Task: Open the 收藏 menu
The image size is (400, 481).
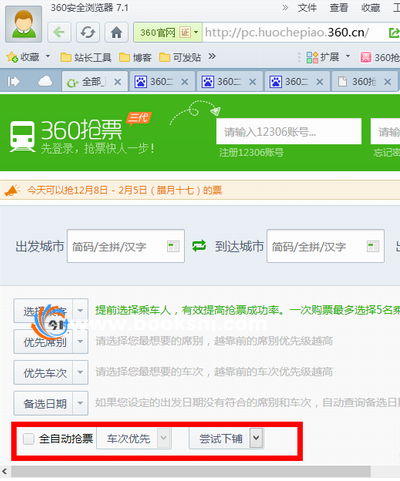Action: pyautogui.click(x=371, y=7)
